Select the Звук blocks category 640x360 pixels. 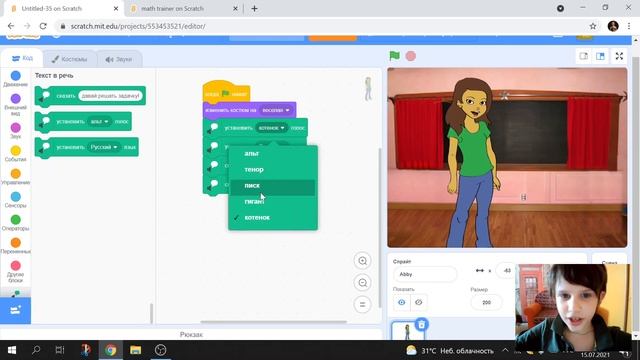pyautogui.click(x=16, y=131)
